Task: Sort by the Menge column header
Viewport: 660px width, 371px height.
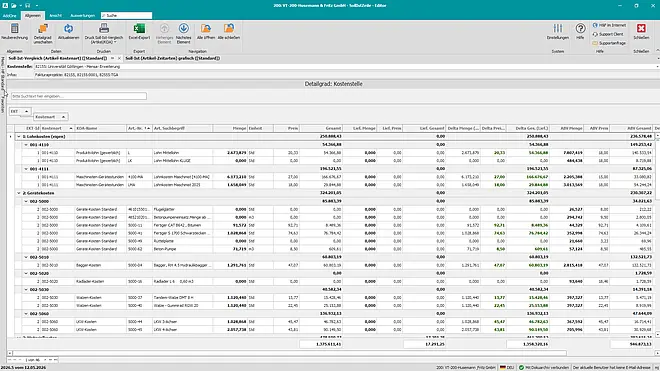Action: 230,128
